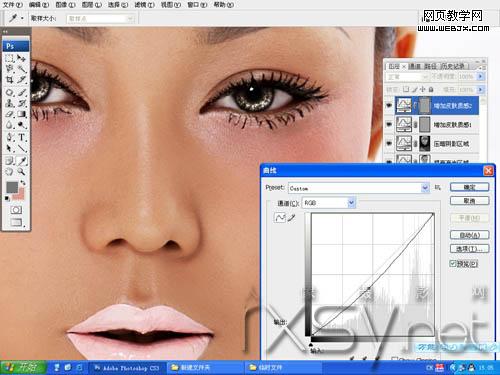Screen dimensions: 500x375
Task: Select the Notes tool
Action: click(x=10, y=161)
